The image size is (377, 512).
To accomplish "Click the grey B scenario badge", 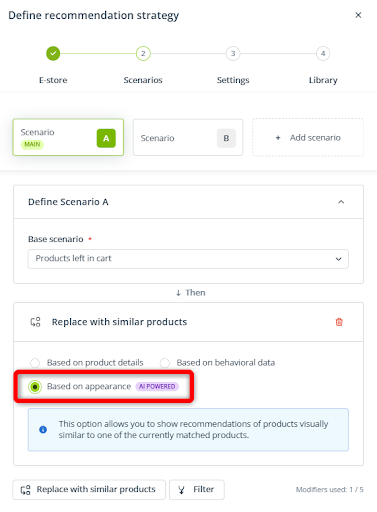I will tap(226, 138).
